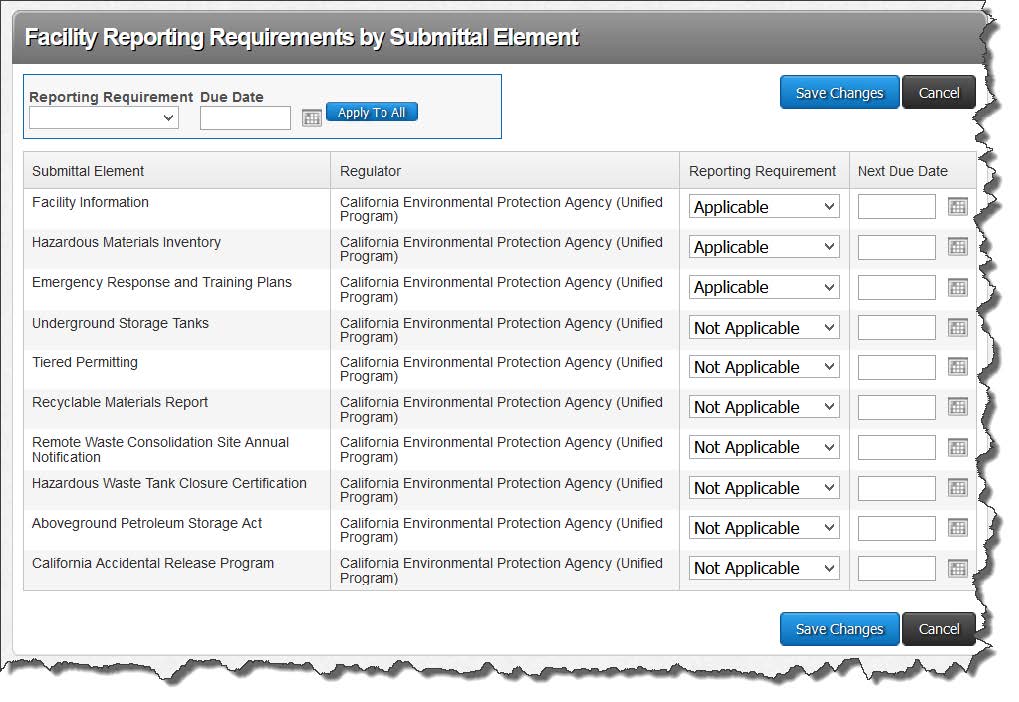The image size is (1019, 702).
Task: Click the bottom Cancel button
Action: 938,629
